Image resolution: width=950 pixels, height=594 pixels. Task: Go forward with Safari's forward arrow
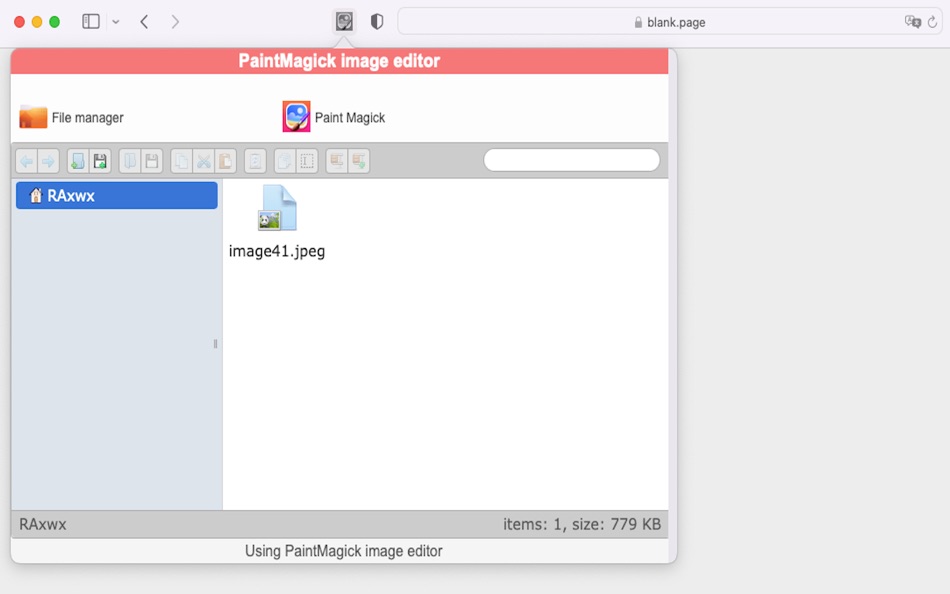(x=175, y=22)
